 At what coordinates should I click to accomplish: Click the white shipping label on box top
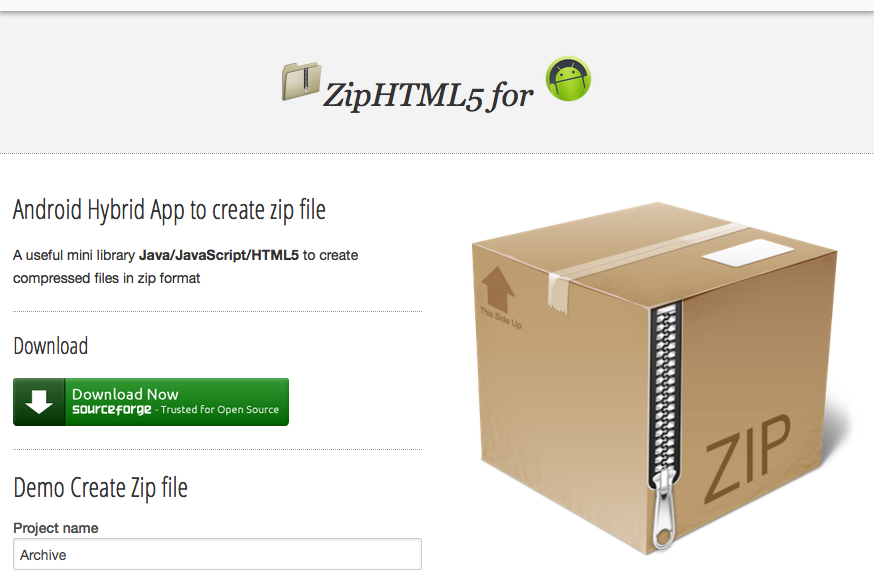pos(748,254)
